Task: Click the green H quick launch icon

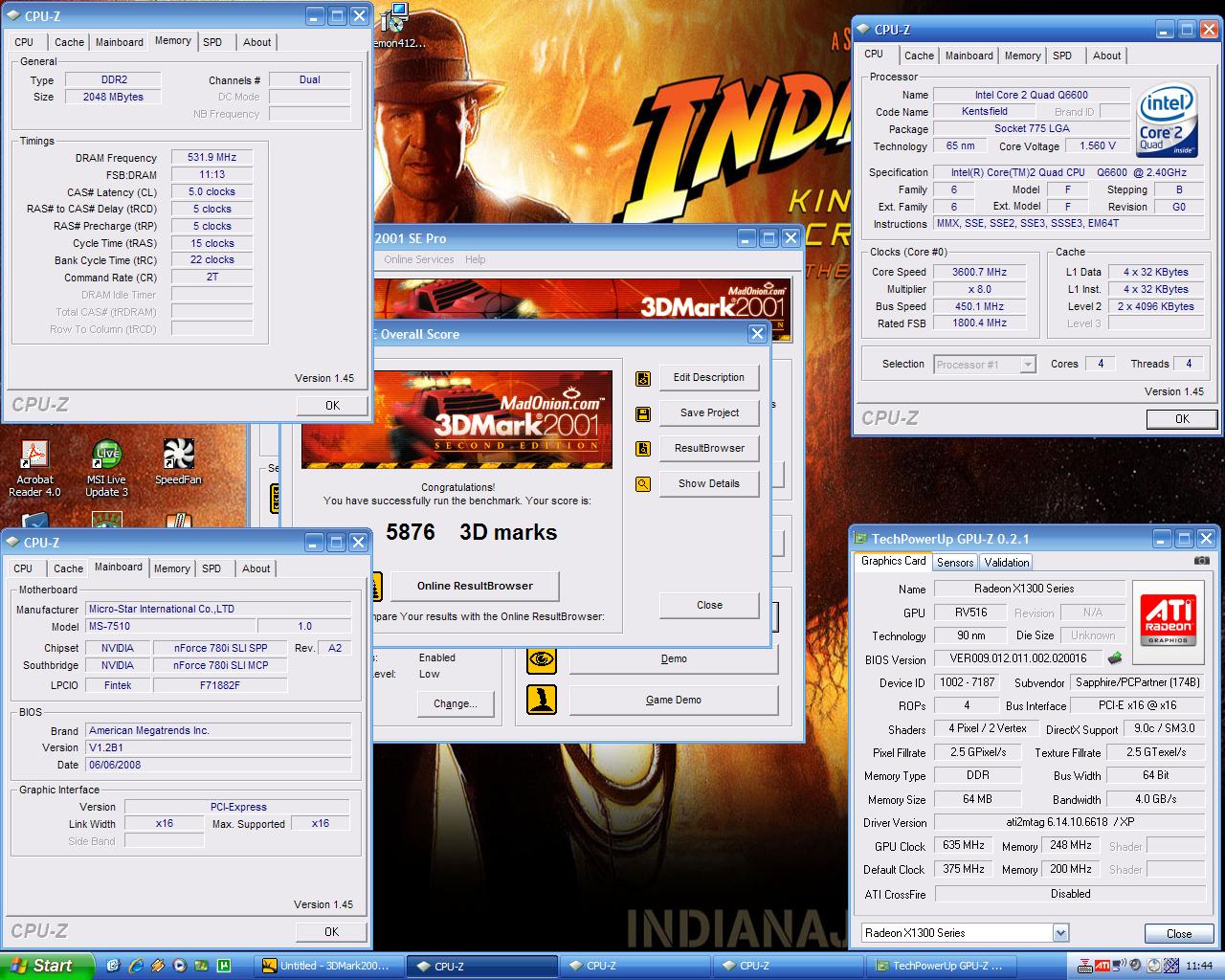Action: pos(224,966)
